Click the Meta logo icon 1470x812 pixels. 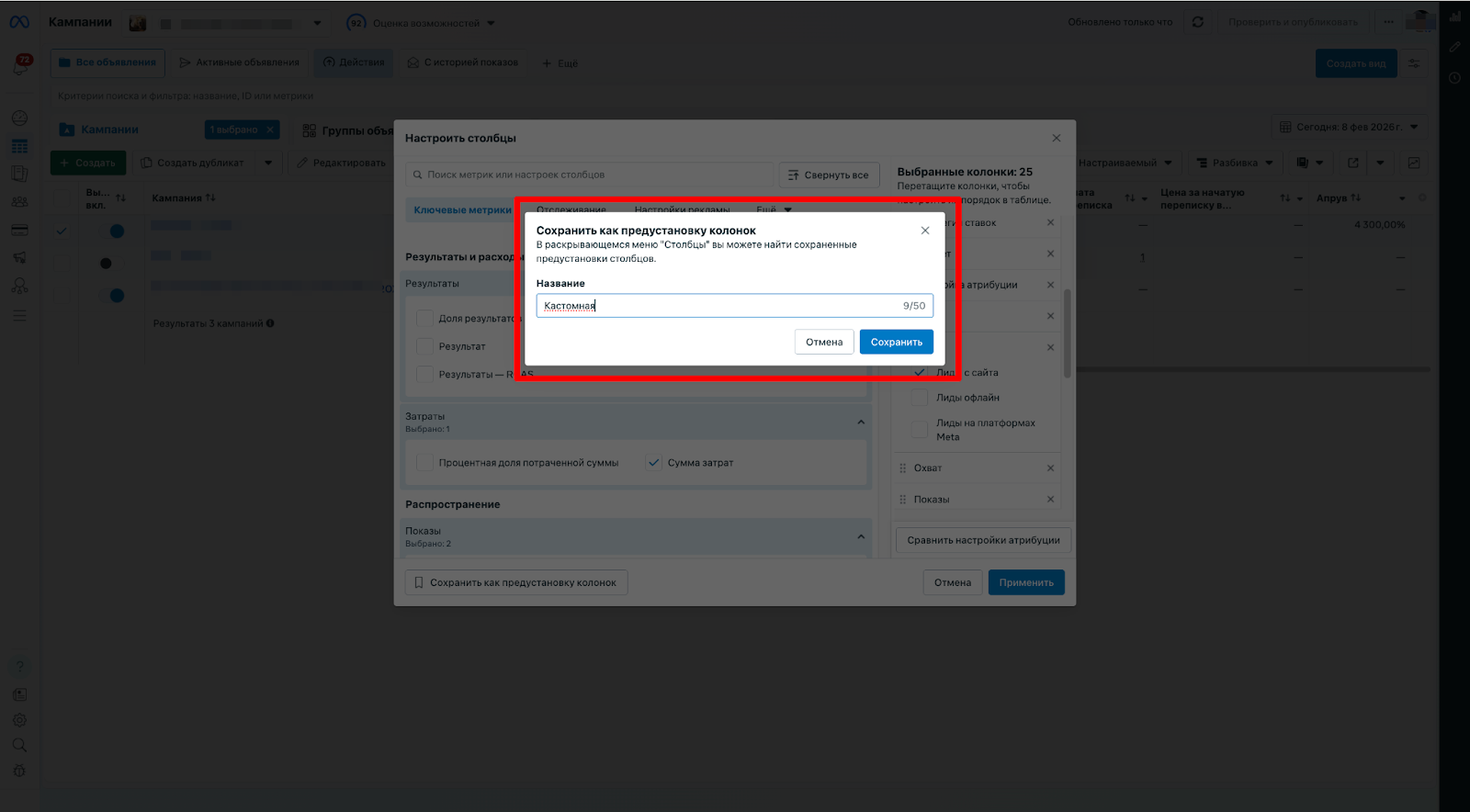19,22
